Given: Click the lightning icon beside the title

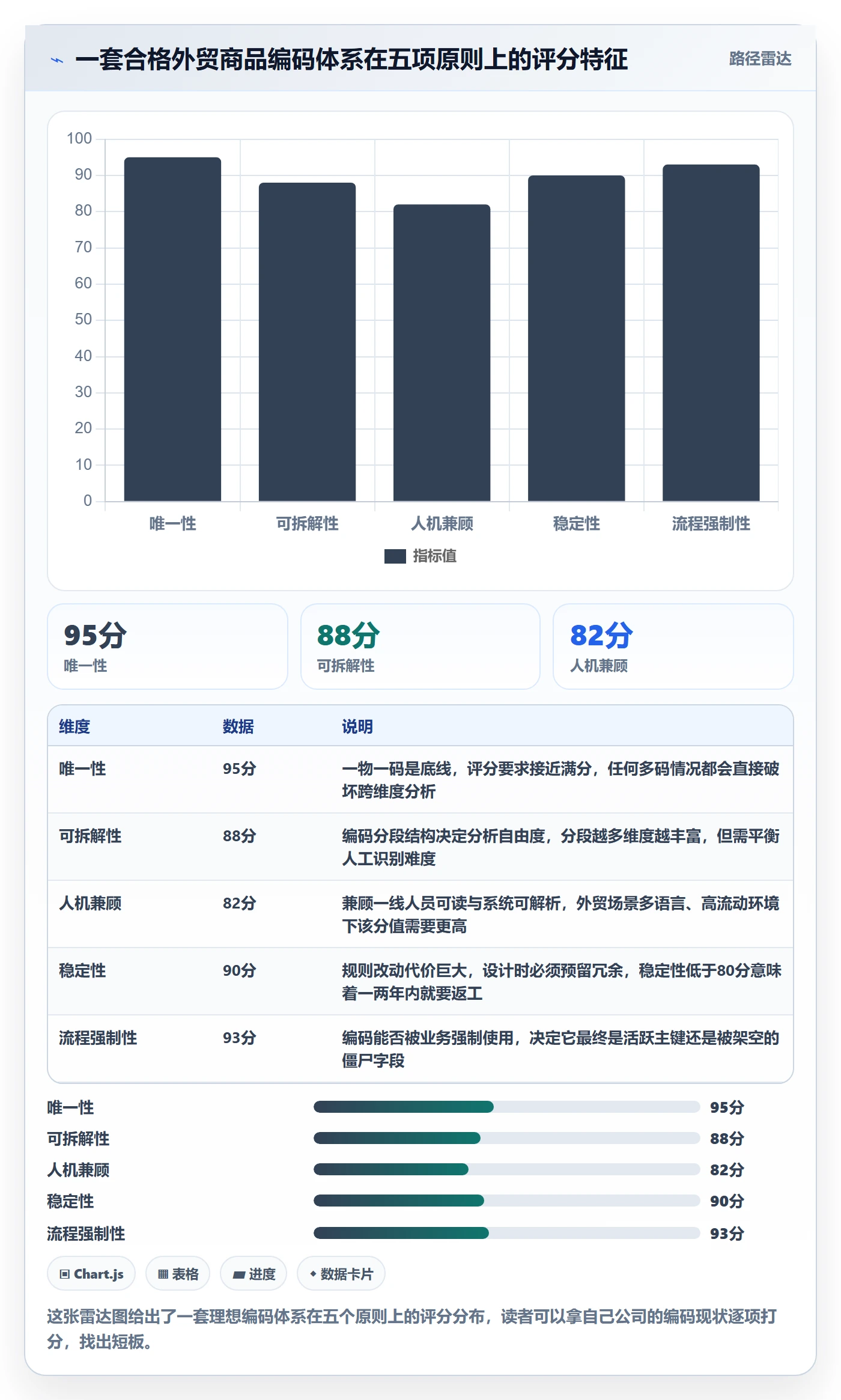Looking at the screenshot, I should [57, 60].
